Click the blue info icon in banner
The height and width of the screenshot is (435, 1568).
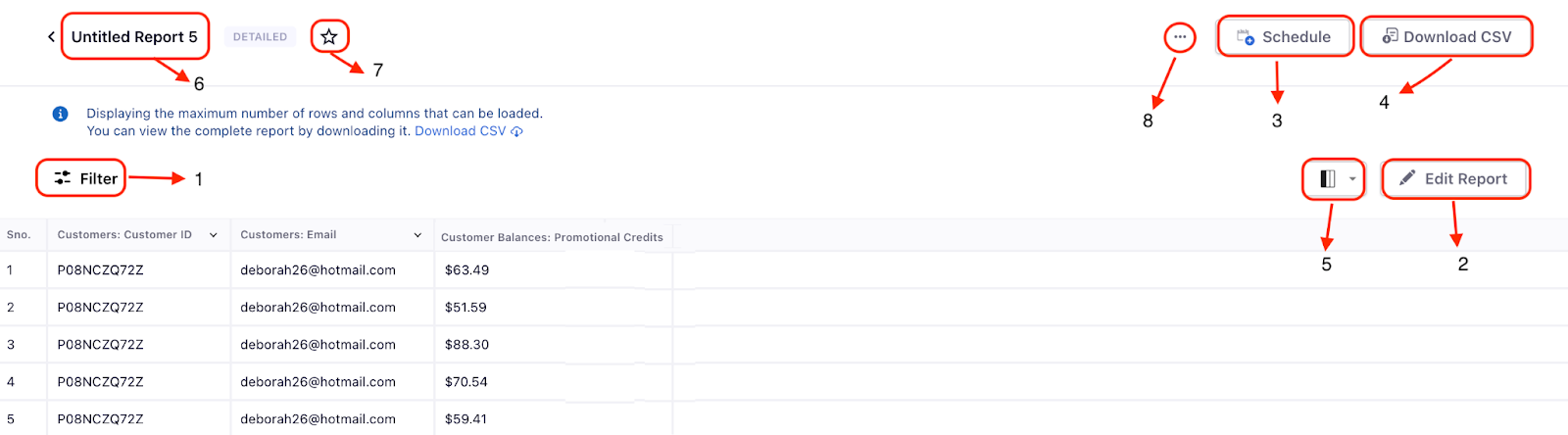tap(60, 114)
